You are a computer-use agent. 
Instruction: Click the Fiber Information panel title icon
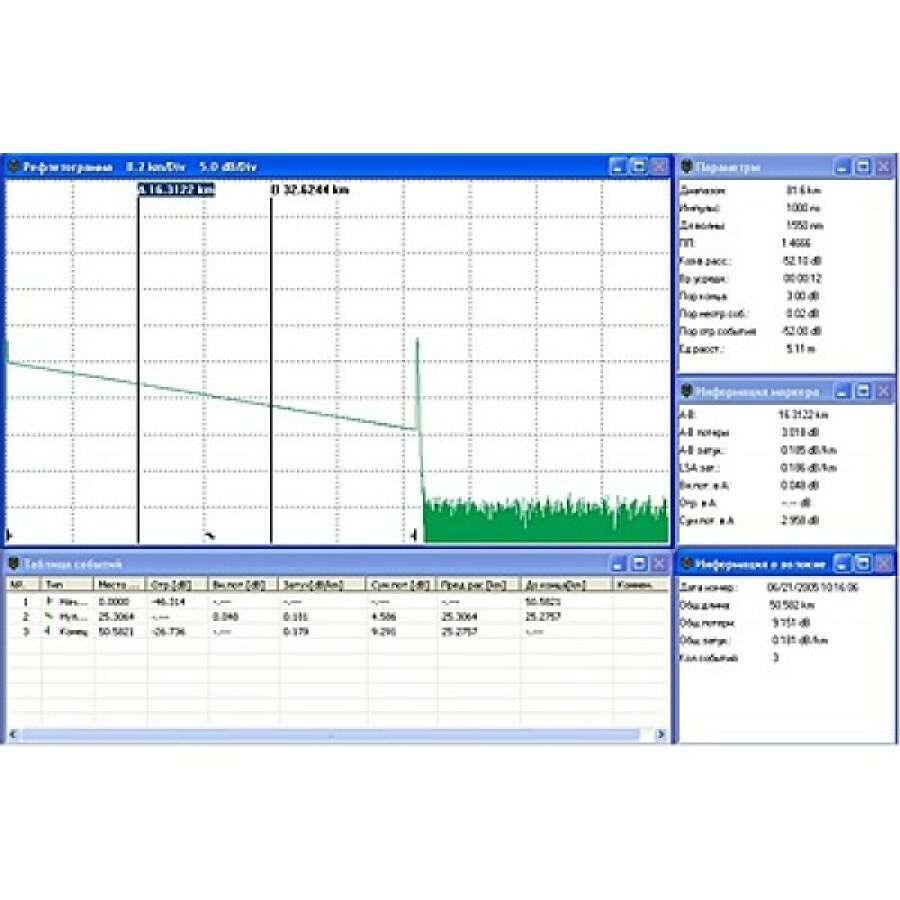tap(686, 564)
